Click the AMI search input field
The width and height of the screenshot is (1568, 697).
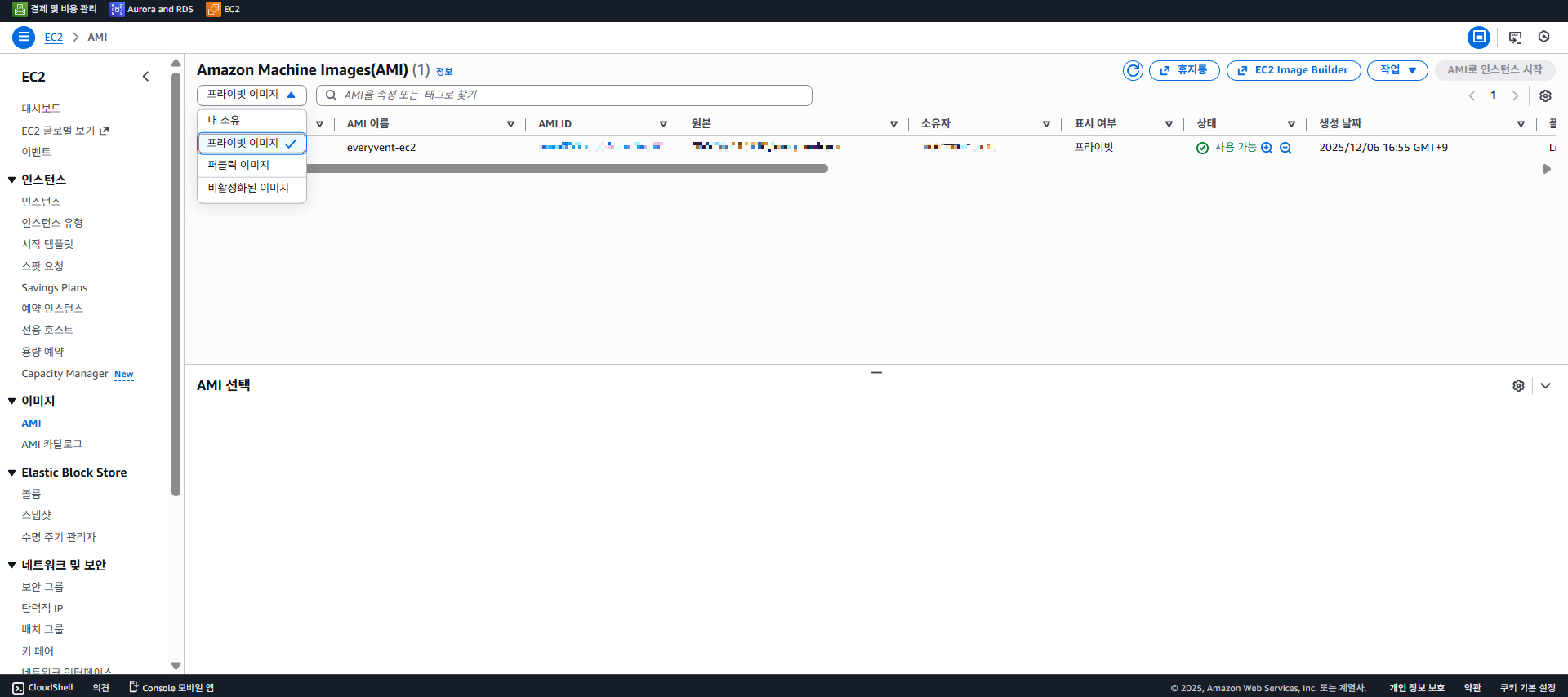click(x=564, y=95)
